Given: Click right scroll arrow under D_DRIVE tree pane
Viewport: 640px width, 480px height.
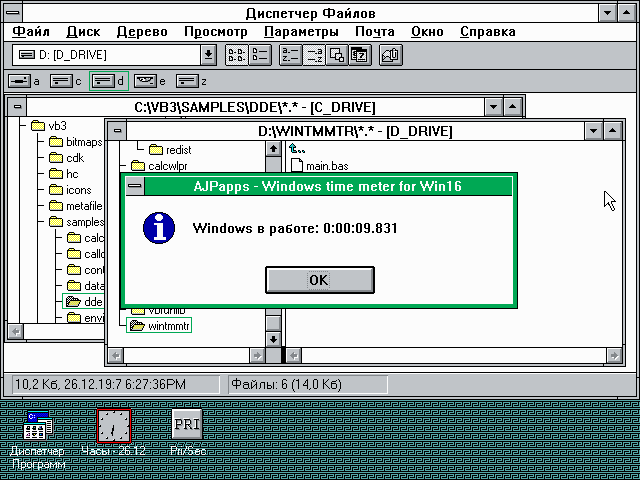Looking at the screenshot, I should click(x=257, y=356).
